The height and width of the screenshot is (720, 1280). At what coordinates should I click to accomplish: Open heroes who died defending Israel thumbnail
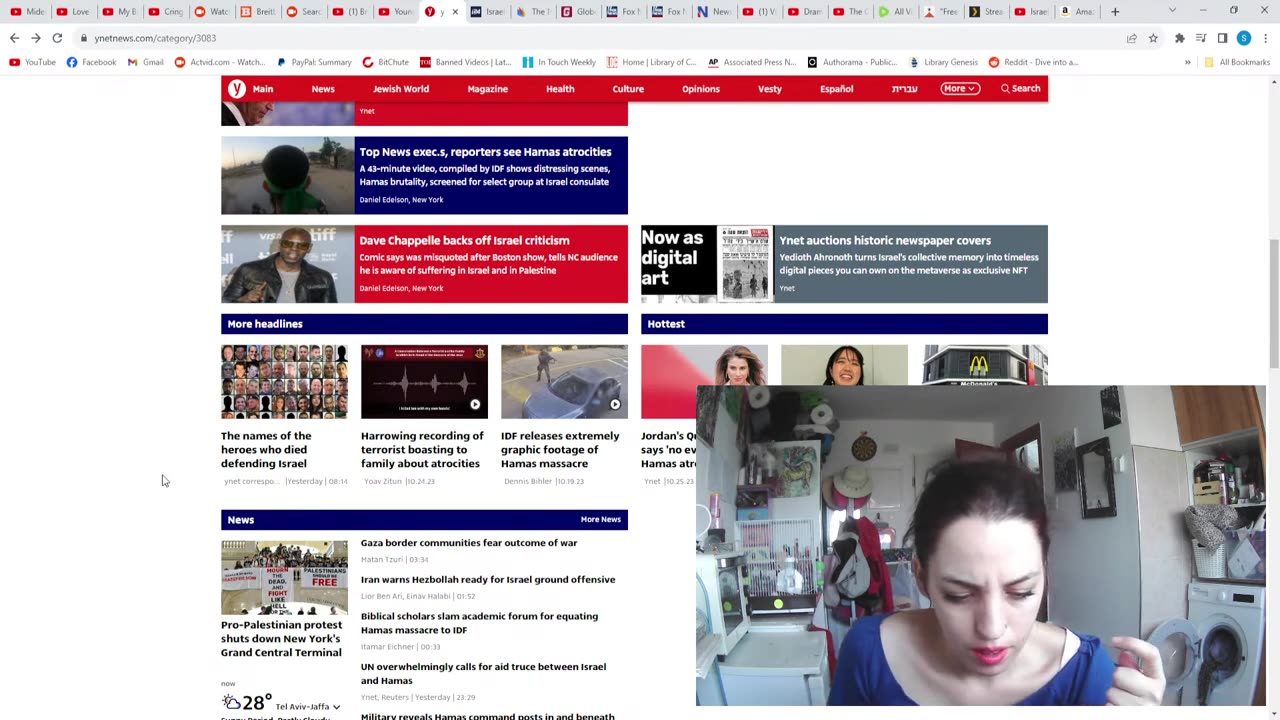[x=284, y=382]
